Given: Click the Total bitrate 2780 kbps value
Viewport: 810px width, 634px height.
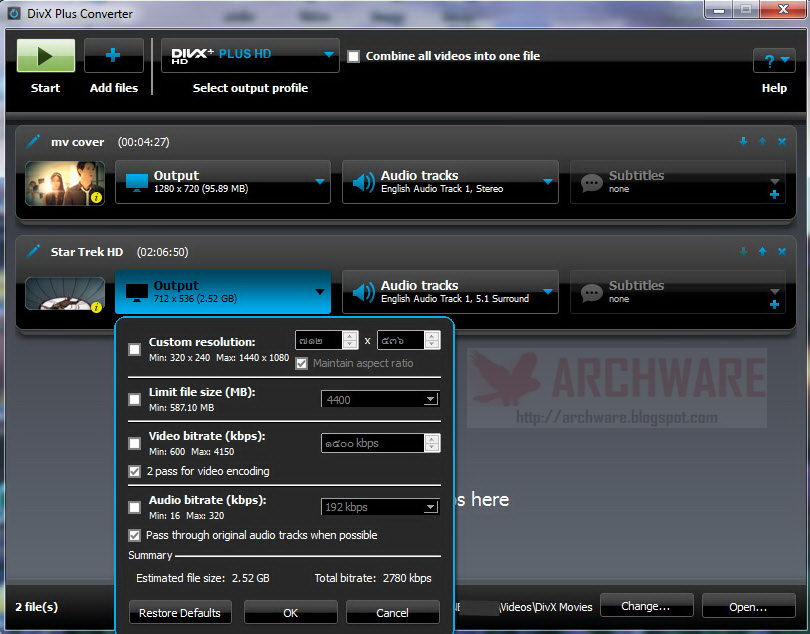Looking at the screenshot, I should tap(407, 578).
